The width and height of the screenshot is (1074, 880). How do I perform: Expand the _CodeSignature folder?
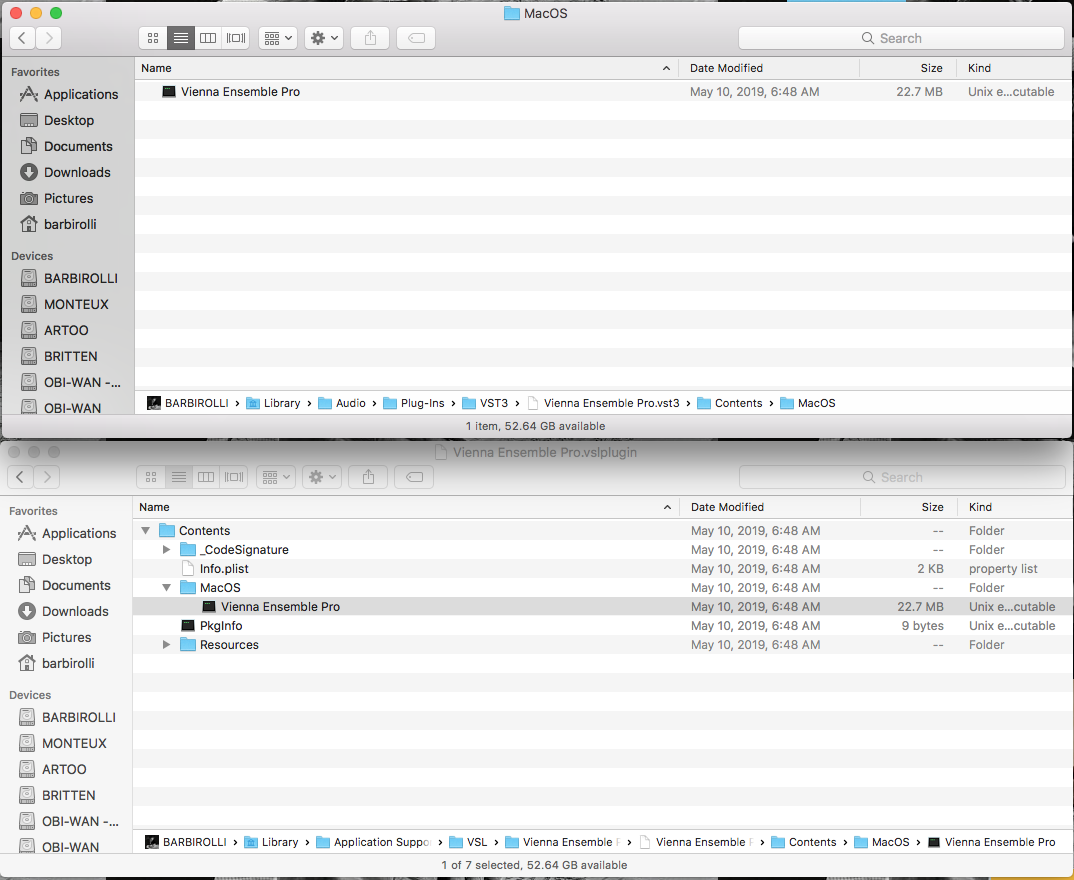pos(166,550)
